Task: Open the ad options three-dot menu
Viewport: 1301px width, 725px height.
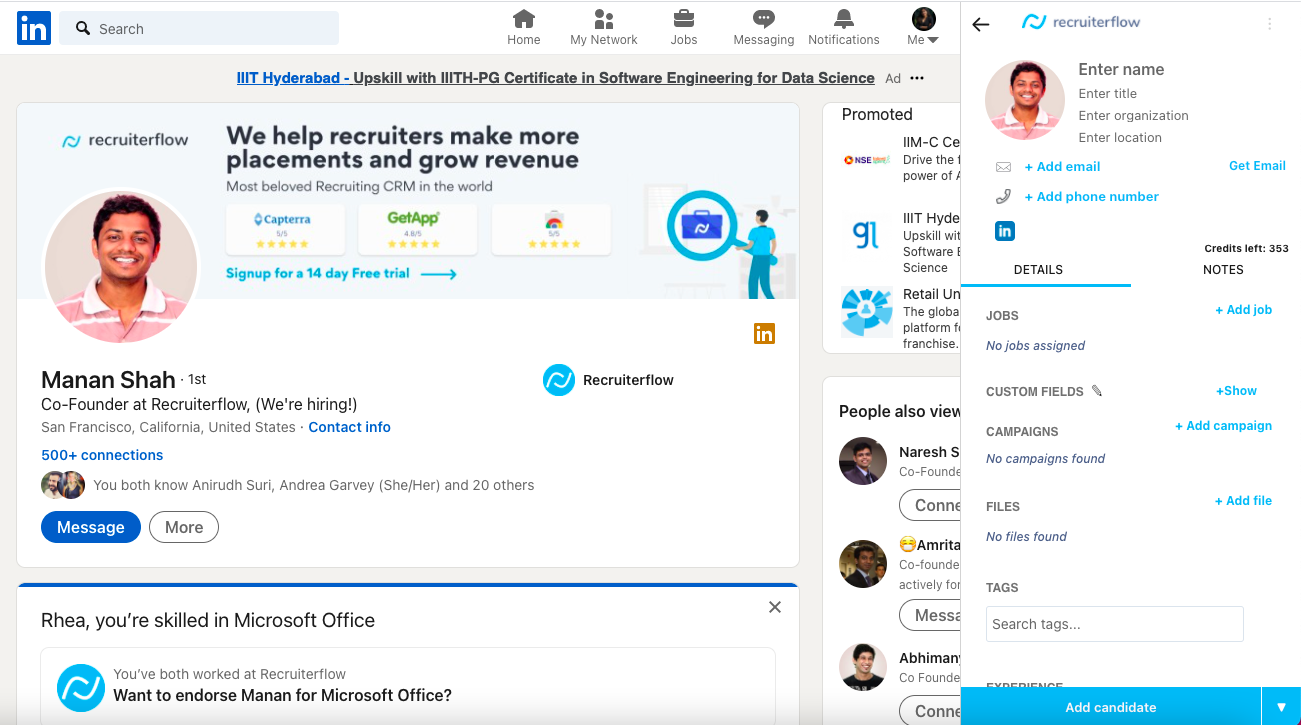Action: pyautogui.click(x=917, y=78)
